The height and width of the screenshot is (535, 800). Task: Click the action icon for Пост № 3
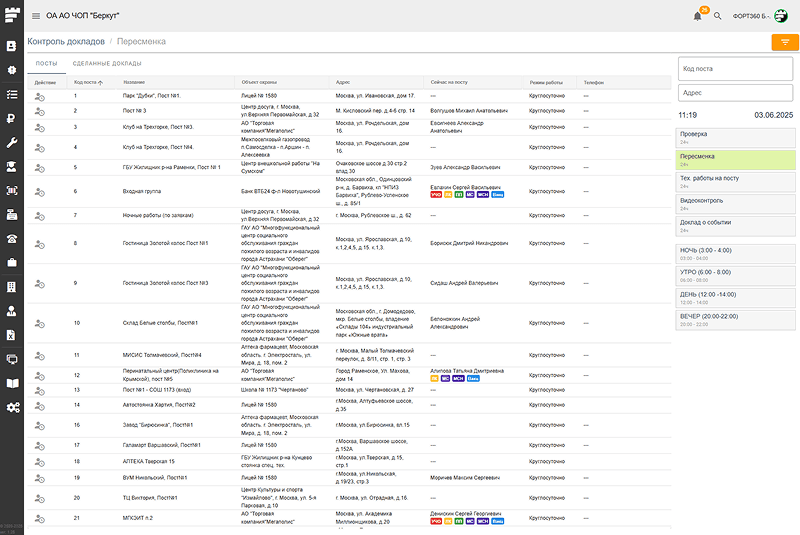tap(40, 111)
